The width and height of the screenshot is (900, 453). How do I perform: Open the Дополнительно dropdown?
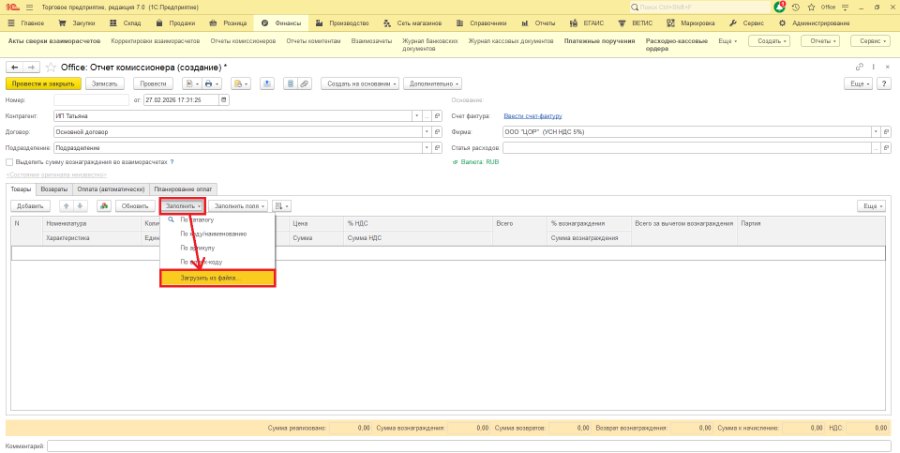pos(432,84)
